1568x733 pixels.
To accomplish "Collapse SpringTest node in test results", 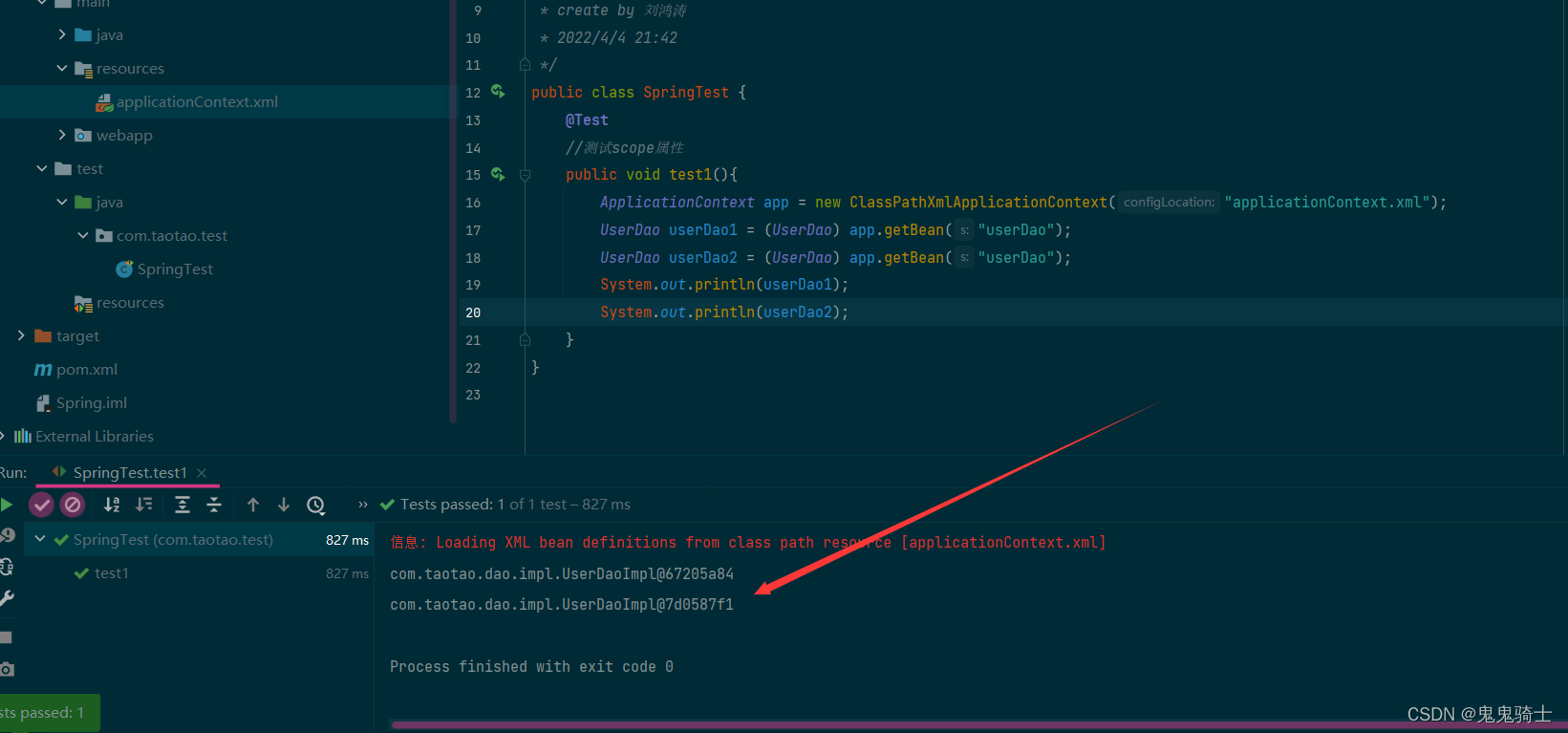I will pyautogui.click(x=40, y=539).
